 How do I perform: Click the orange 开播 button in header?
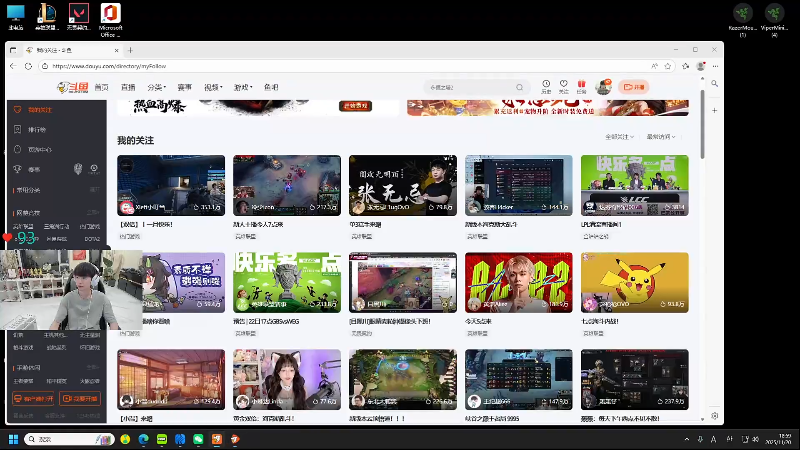click(634, 87)
